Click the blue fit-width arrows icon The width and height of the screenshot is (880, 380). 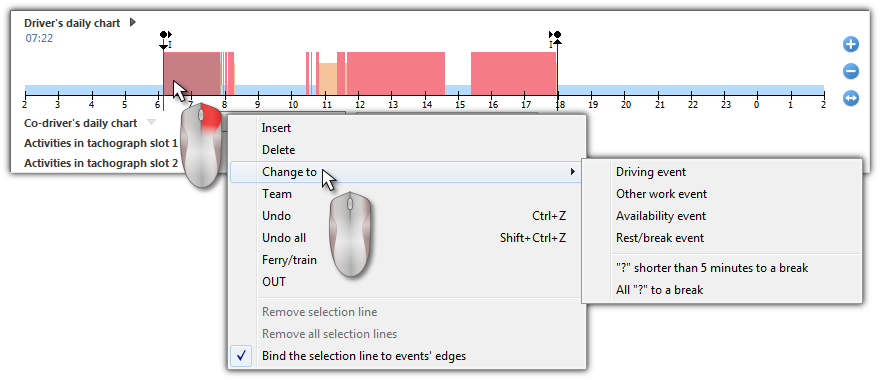(851, 98)
